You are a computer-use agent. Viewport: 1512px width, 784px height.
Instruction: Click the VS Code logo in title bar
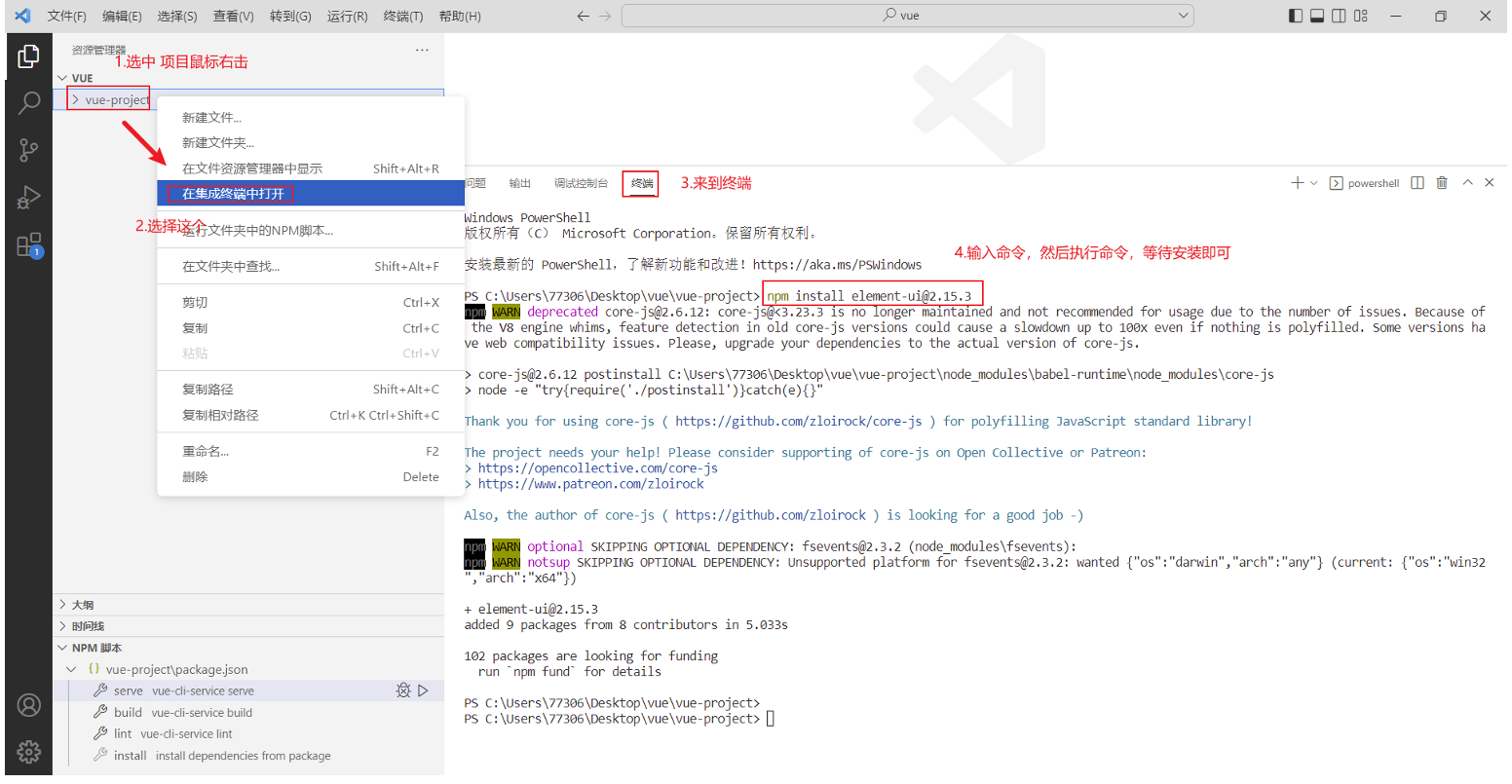click(22, 16)
